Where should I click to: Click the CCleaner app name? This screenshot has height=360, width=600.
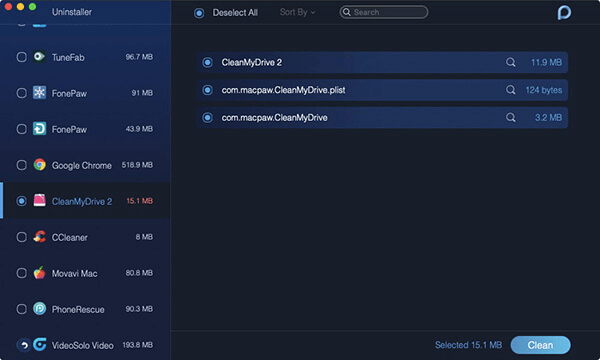70,238
